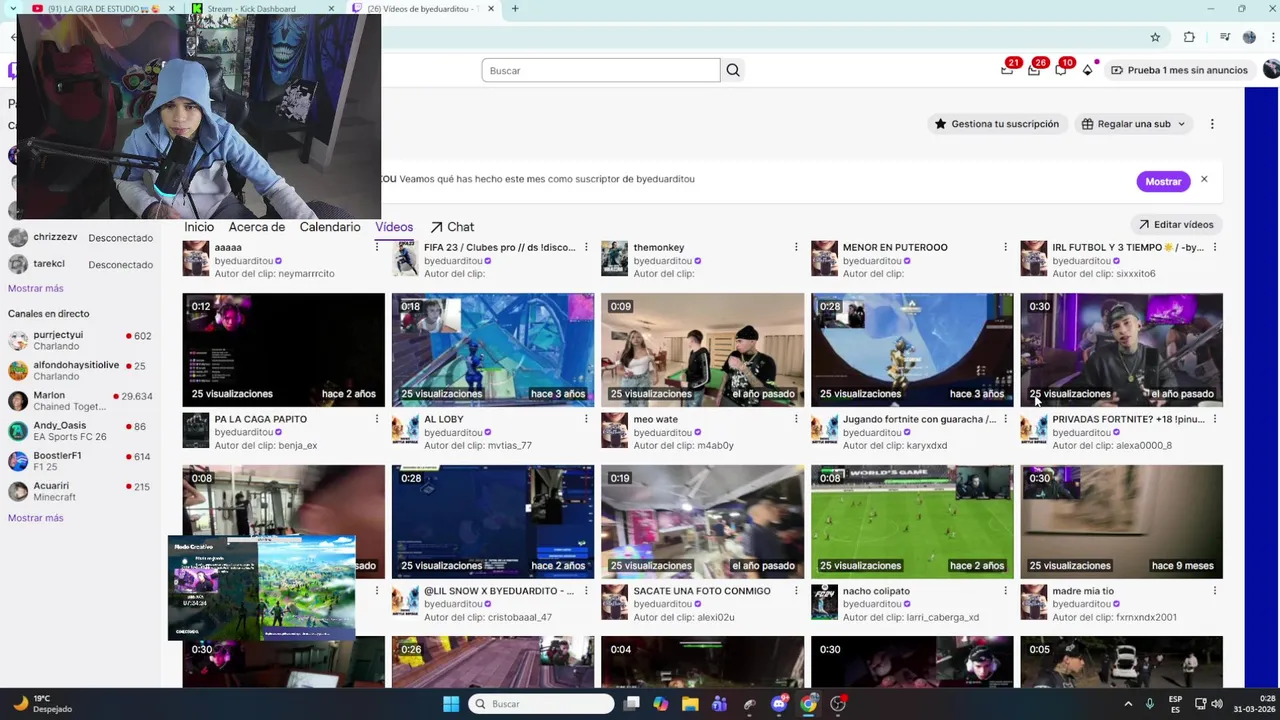Open the Prime loot crown icon with 21 badge
The width and height of the screenshot is (1280, 720).
(x=1008, y=69)
